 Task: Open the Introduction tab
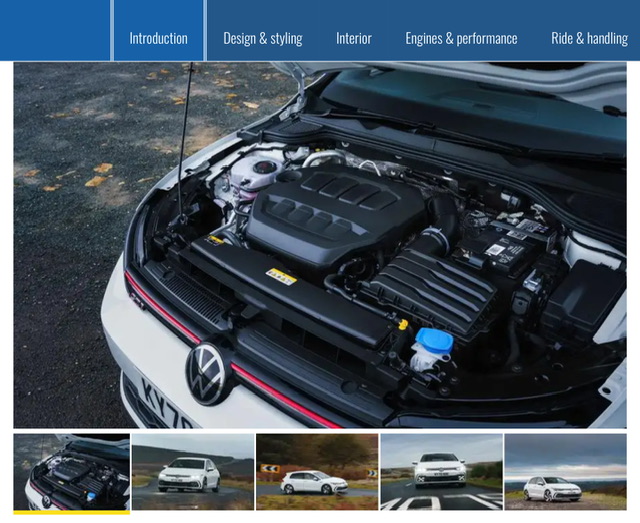point(158,30)
